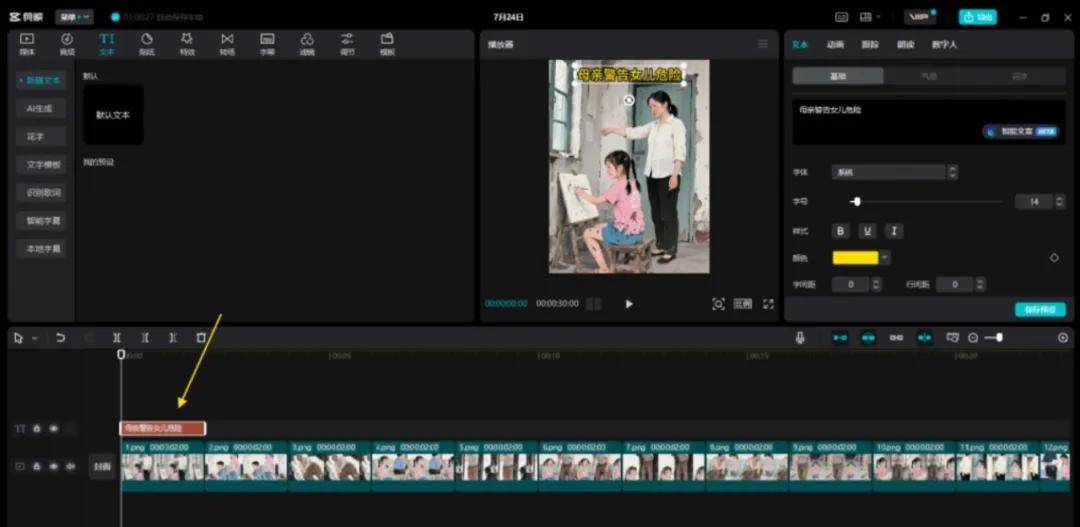Click the 保存预设 save preset button
The height and width of the screenshot is (527, 1080).
[1039, 310]
